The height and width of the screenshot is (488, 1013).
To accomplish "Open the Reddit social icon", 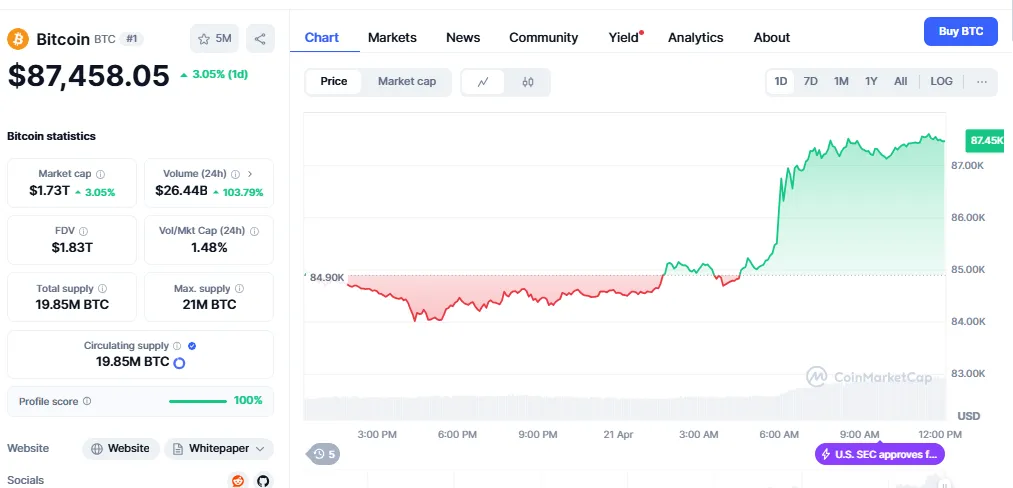I will tap(238, 480).
